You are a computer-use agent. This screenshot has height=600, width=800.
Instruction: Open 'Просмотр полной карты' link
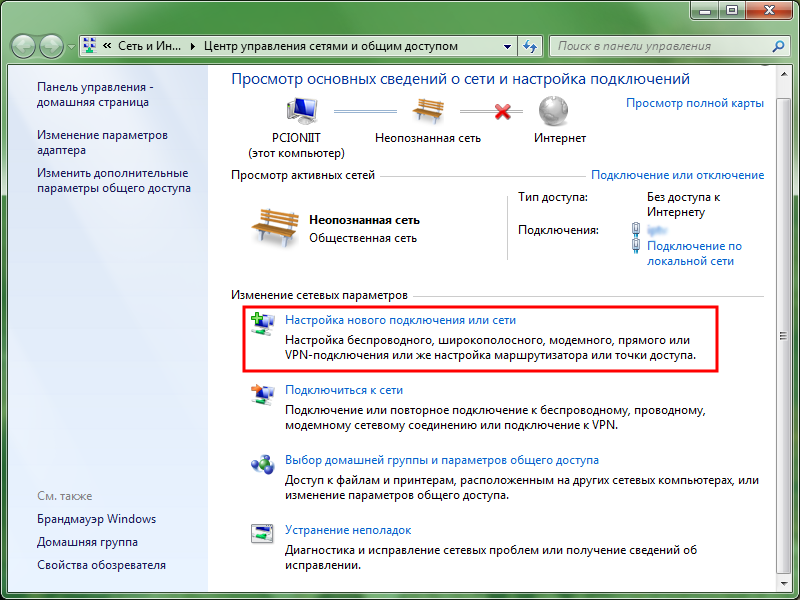(695, 103)
